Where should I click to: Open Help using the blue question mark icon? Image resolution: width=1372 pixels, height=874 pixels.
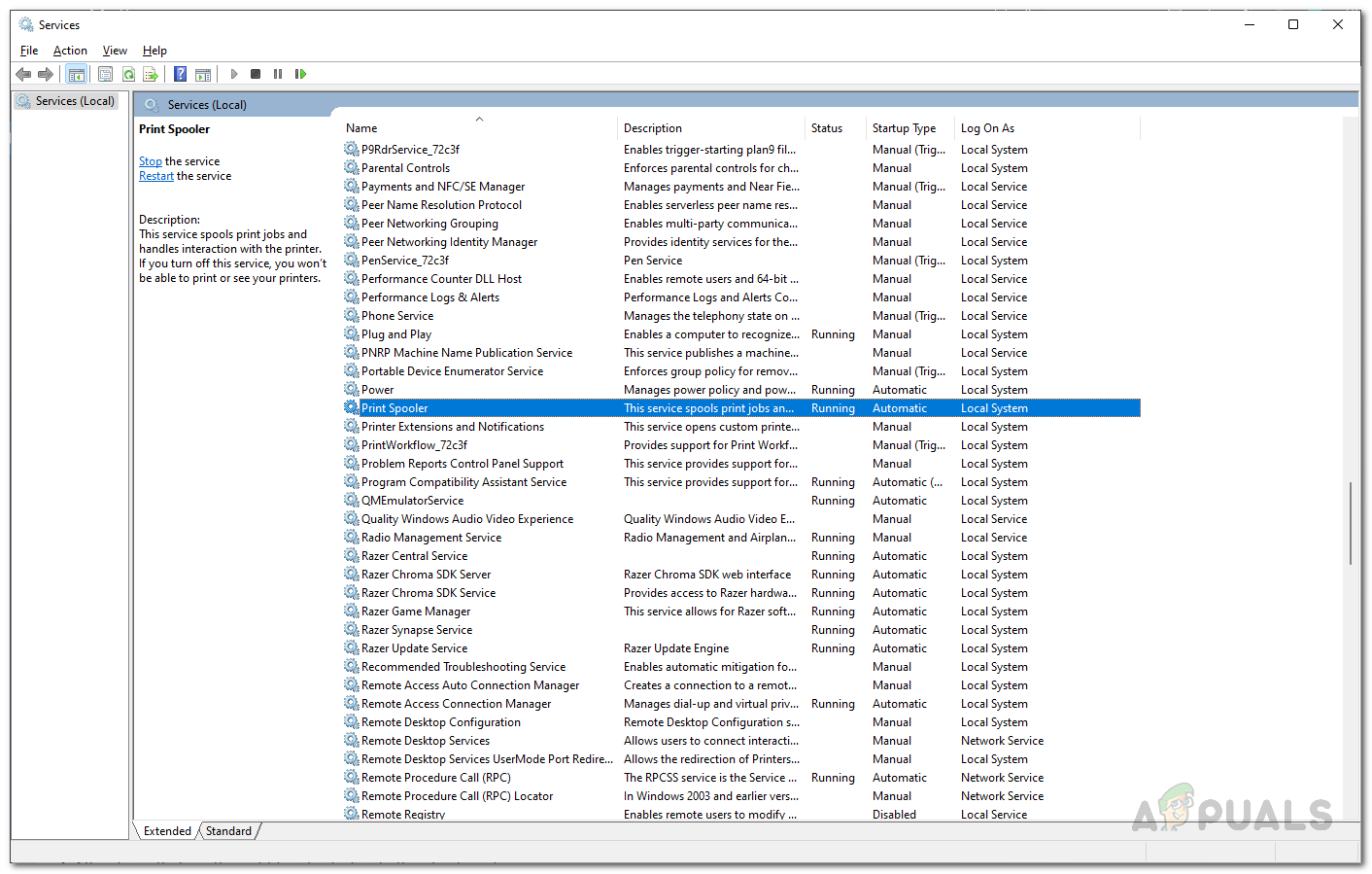[180, 74]
